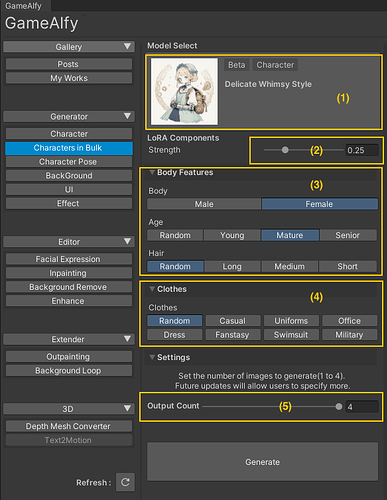This screenshot has height=500, width=387.
Task: Open the Enhance editor
Action: 69,301
